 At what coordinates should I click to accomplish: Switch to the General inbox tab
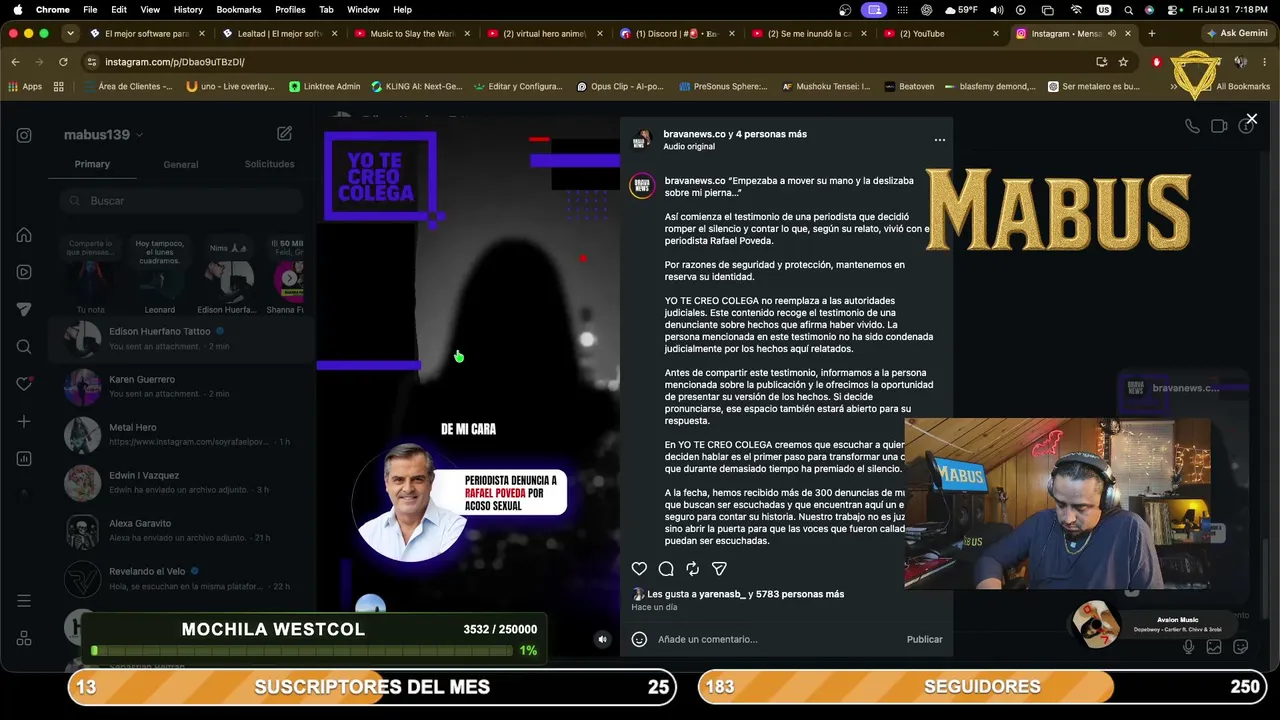pos(181,164)
